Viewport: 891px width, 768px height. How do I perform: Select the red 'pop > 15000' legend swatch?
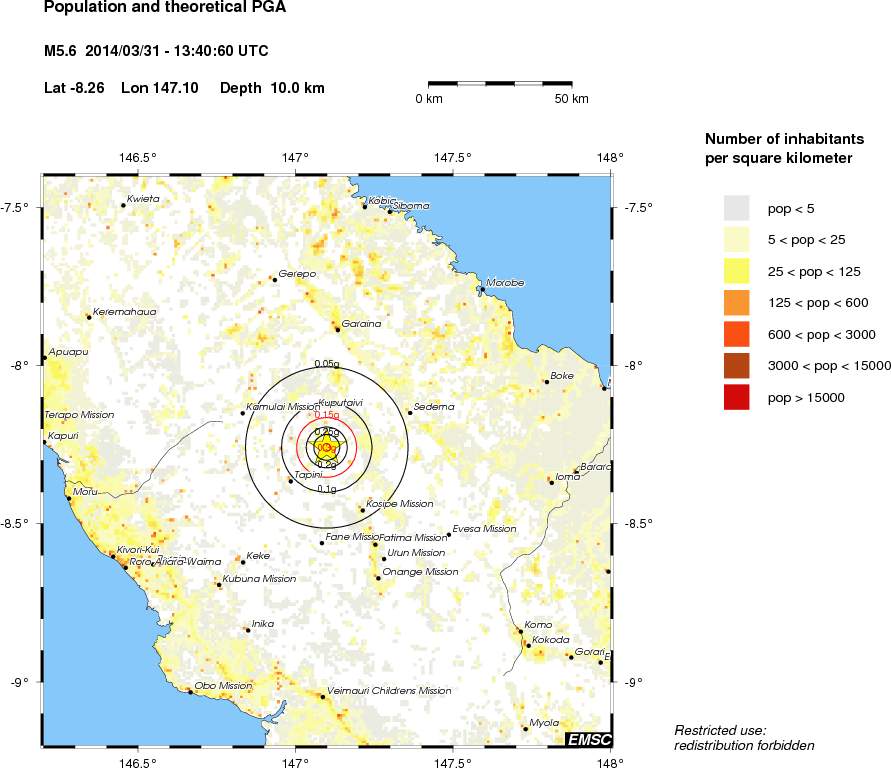point(736,397)
